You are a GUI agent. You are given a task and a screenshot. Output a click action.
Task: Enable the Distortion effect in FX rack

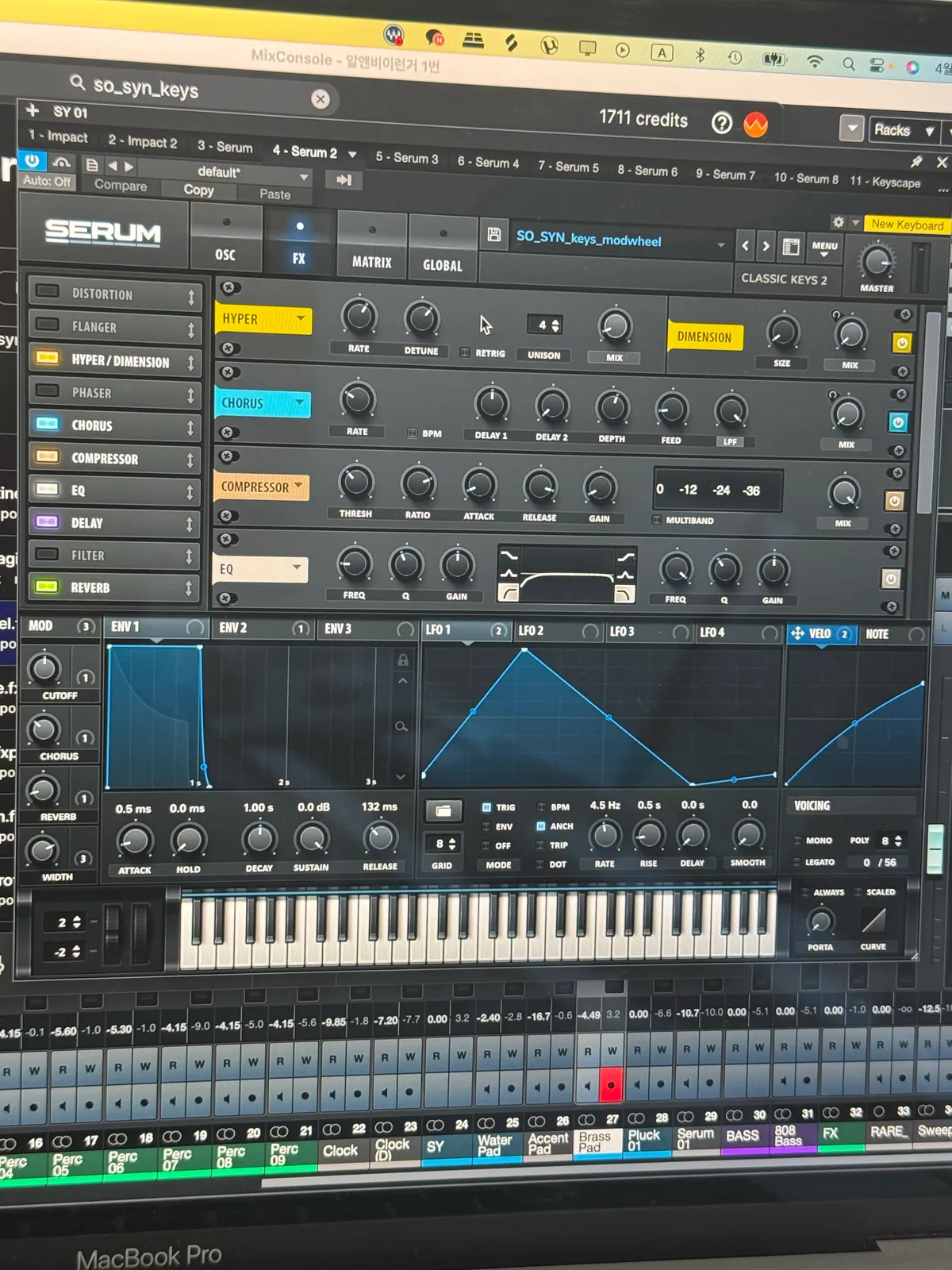coord(48,291)
